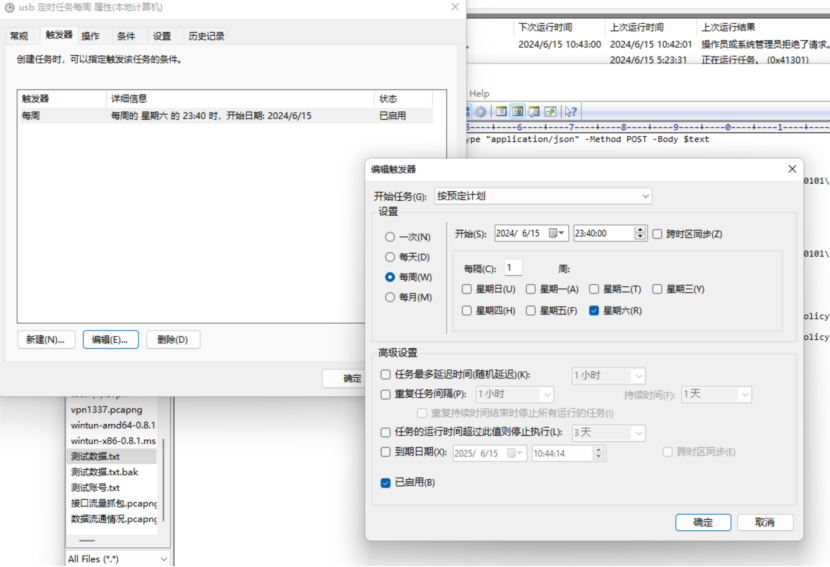
Task: Close the 编辑触发器 dialog with the X
Action: tap(792, 169)
